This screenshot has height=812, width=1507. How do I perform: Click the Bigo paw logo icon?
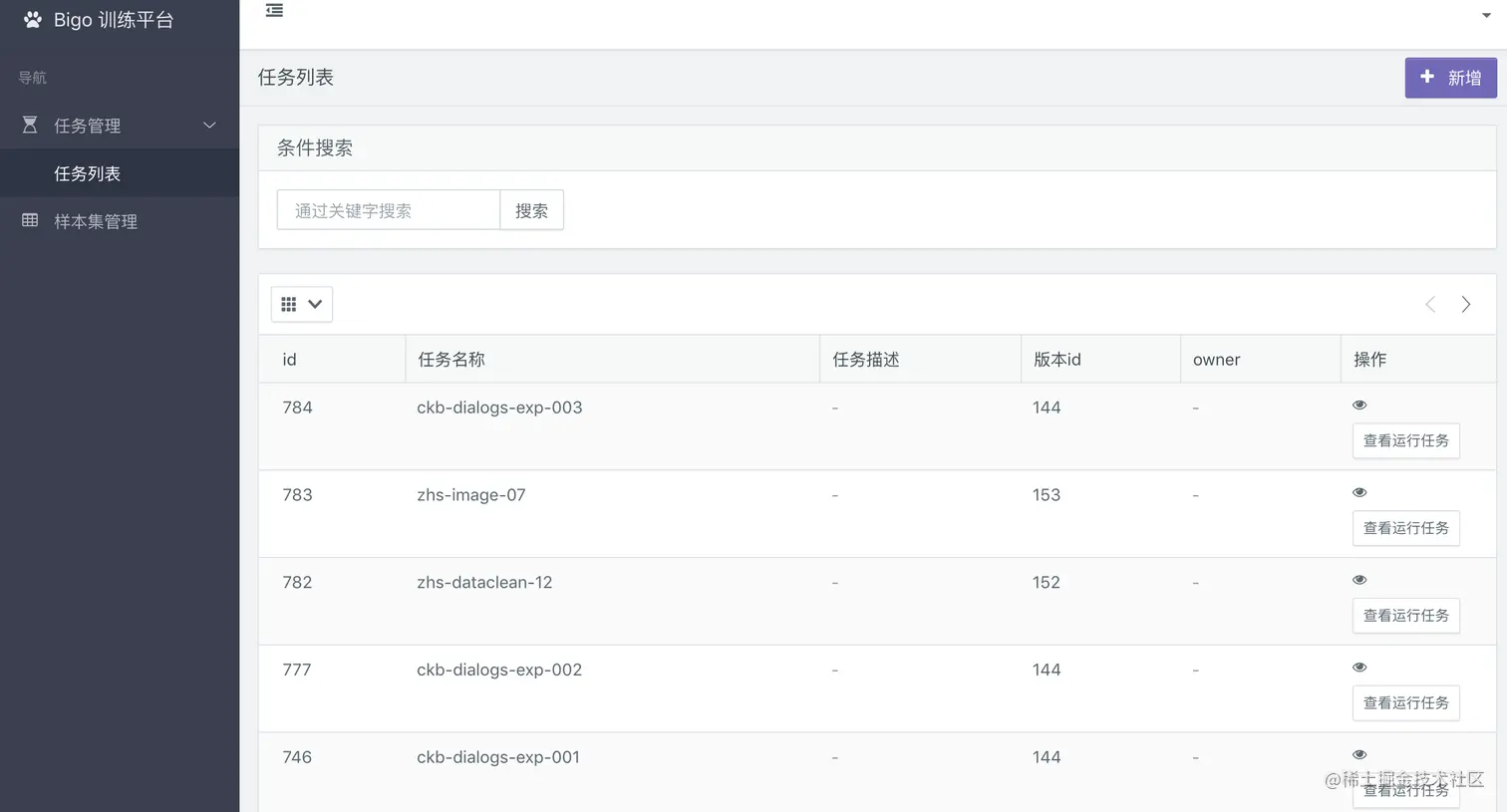pos(33,20)
